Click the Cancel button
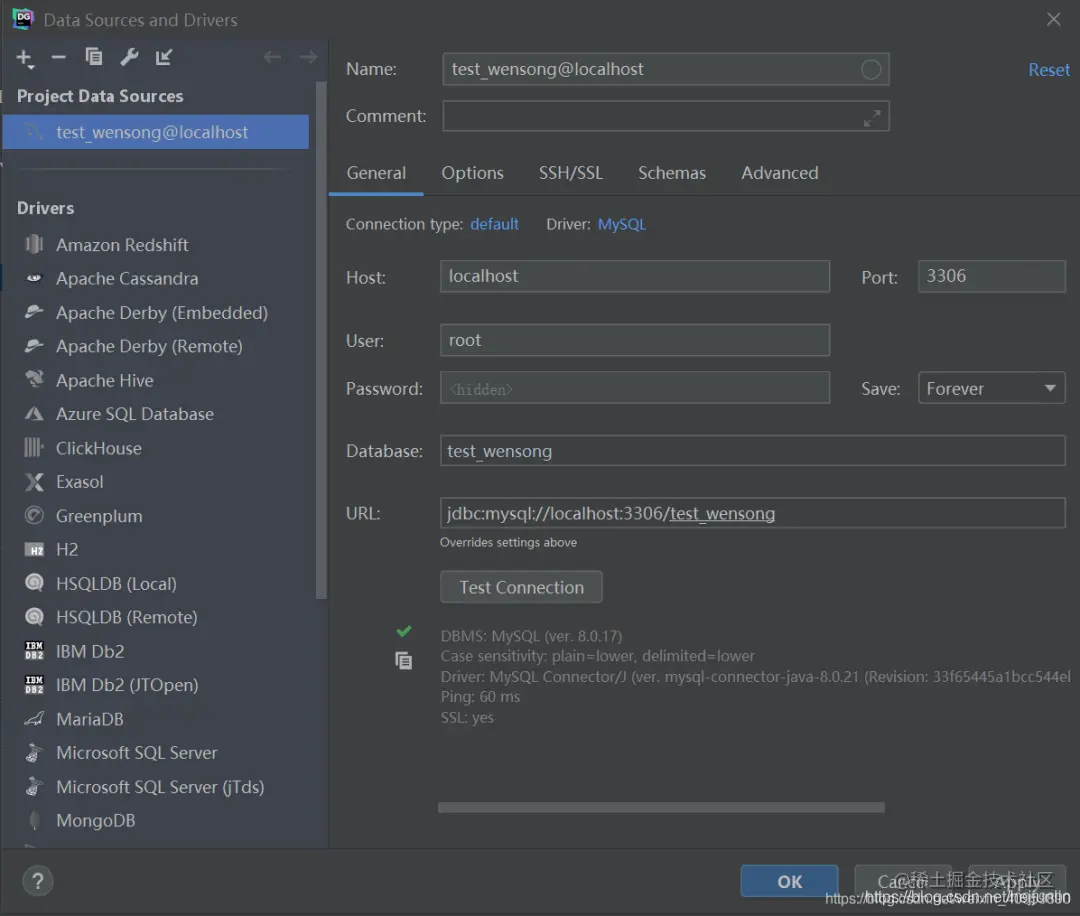The image size is (1080, 916). (903, 882)
